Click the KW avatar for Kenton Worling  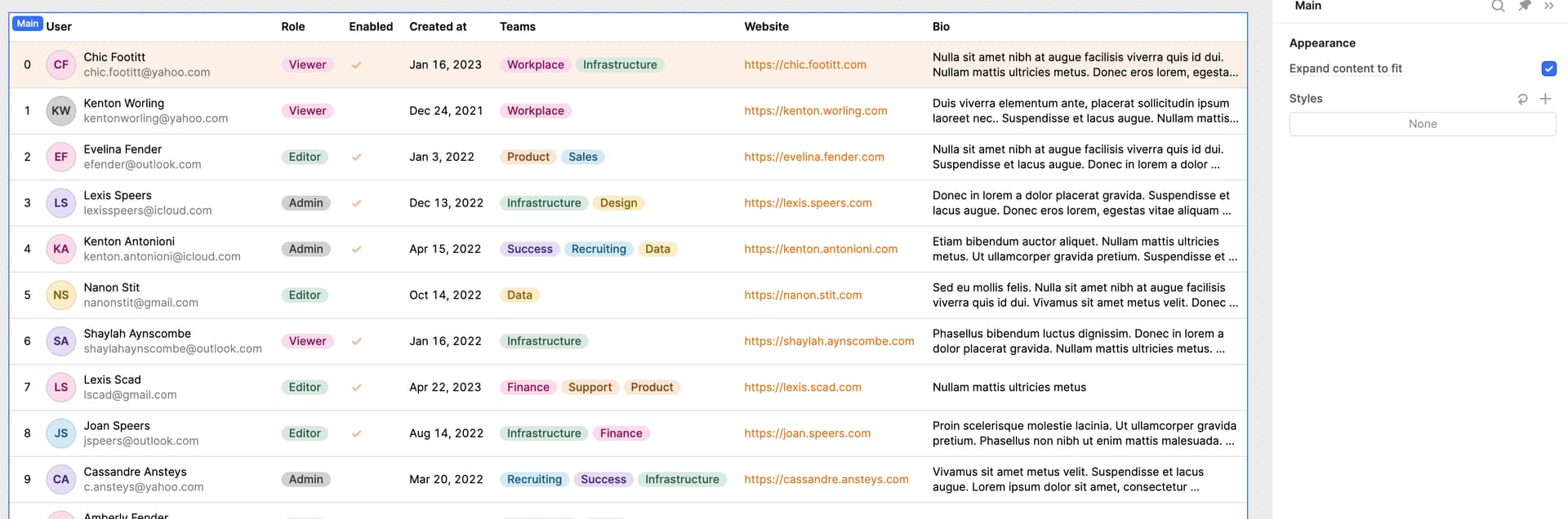(x=61, y=111)
